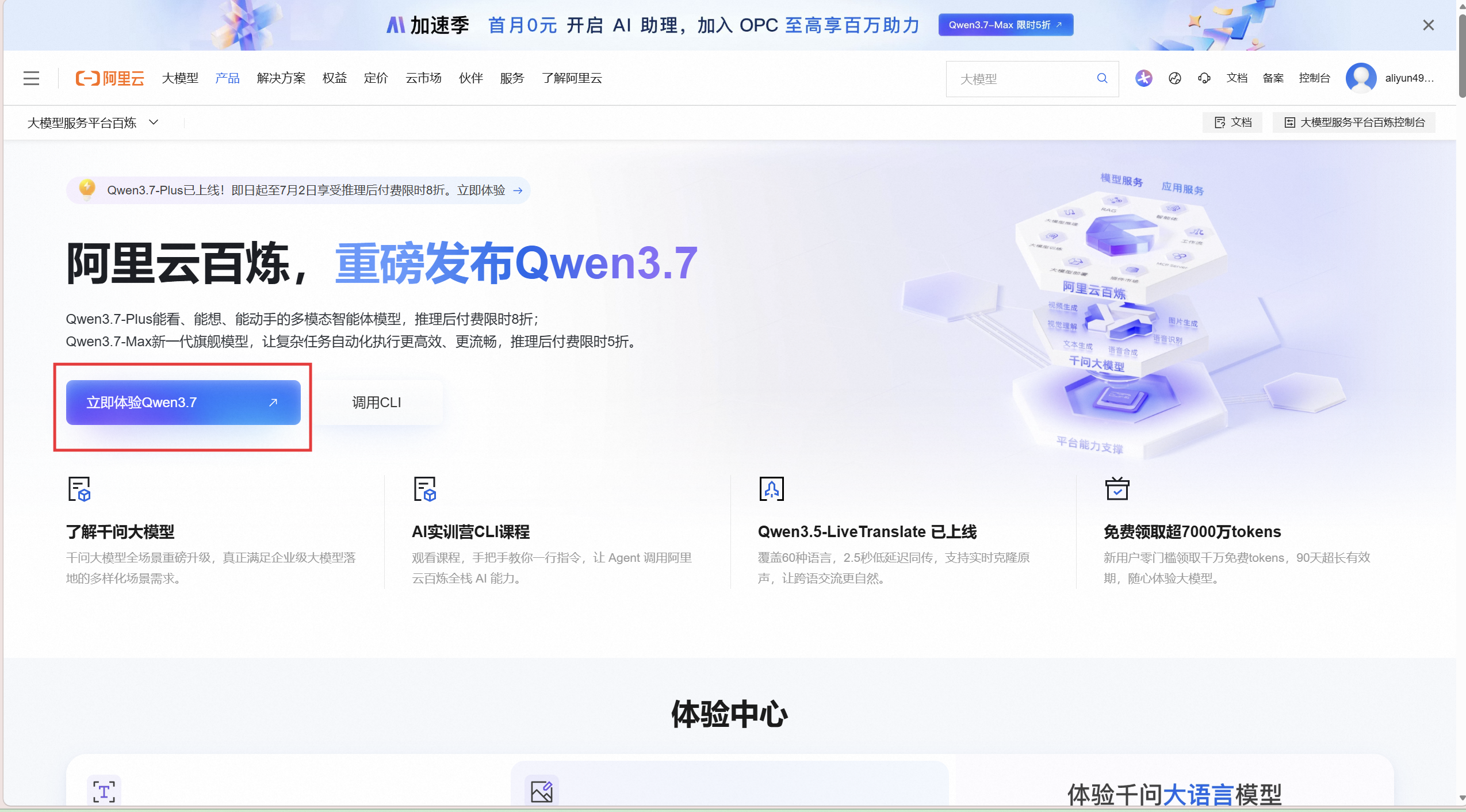Viewport: 1466px width, 812px height.
Task: Open 免费领取超7000万tokens card title
Action: (x=1192, y=532)
